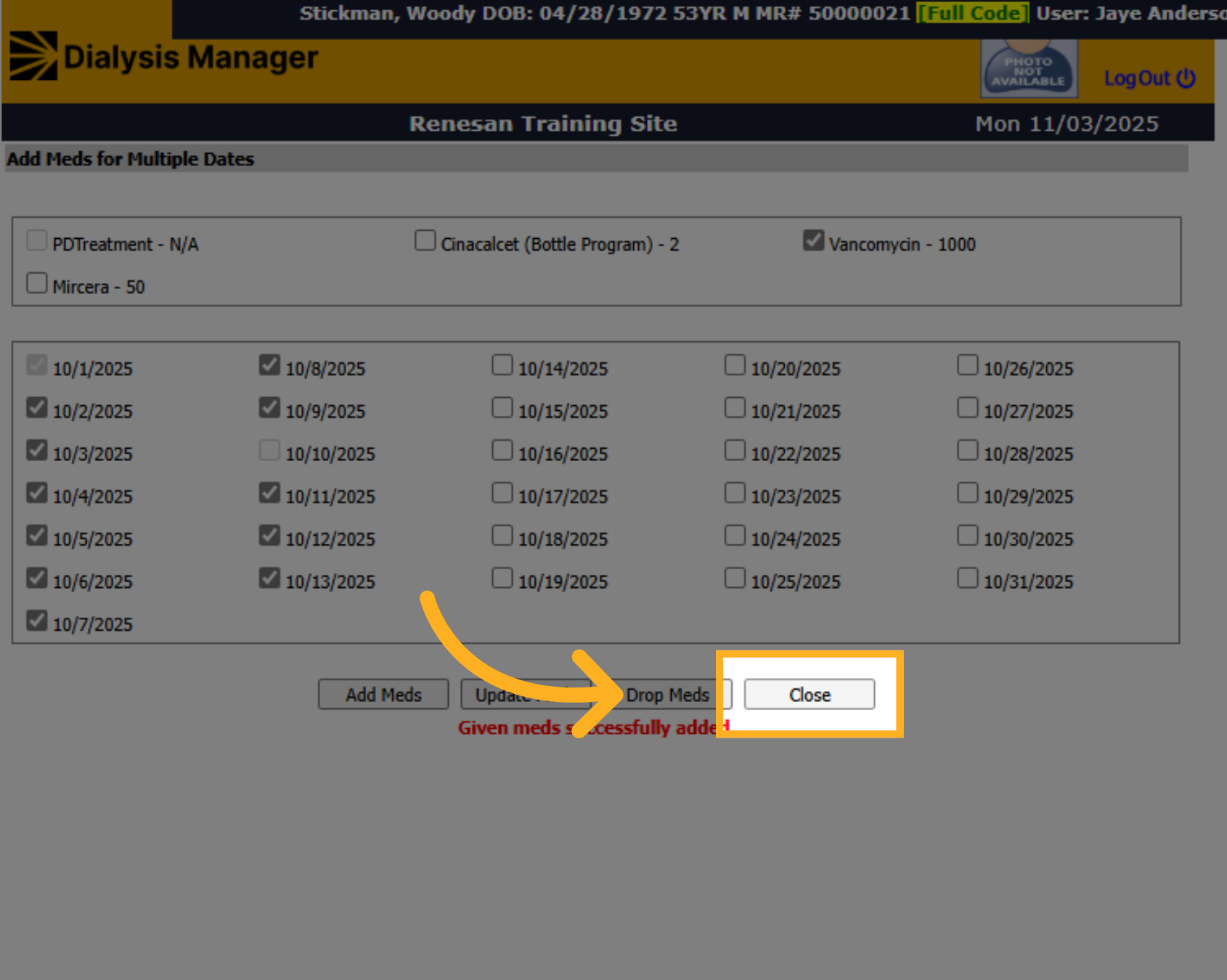Uncheck the 10/7/2025 date checkbox

pyautogui.click(x=37, y=621)
